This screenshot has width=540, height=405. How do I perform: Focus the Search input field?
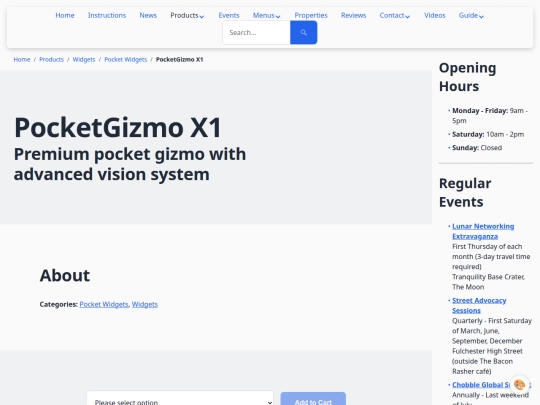pyautogui.click(x=257, y=32)
